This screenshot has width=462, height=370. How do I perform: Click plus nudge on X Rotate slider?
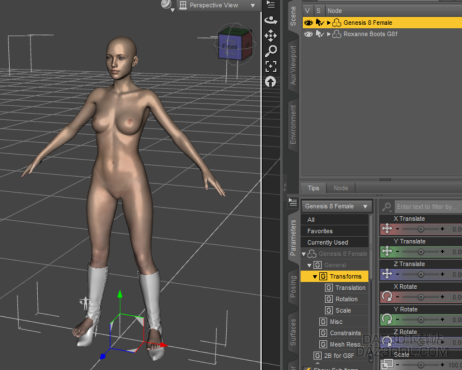click(x=442, y=297)
